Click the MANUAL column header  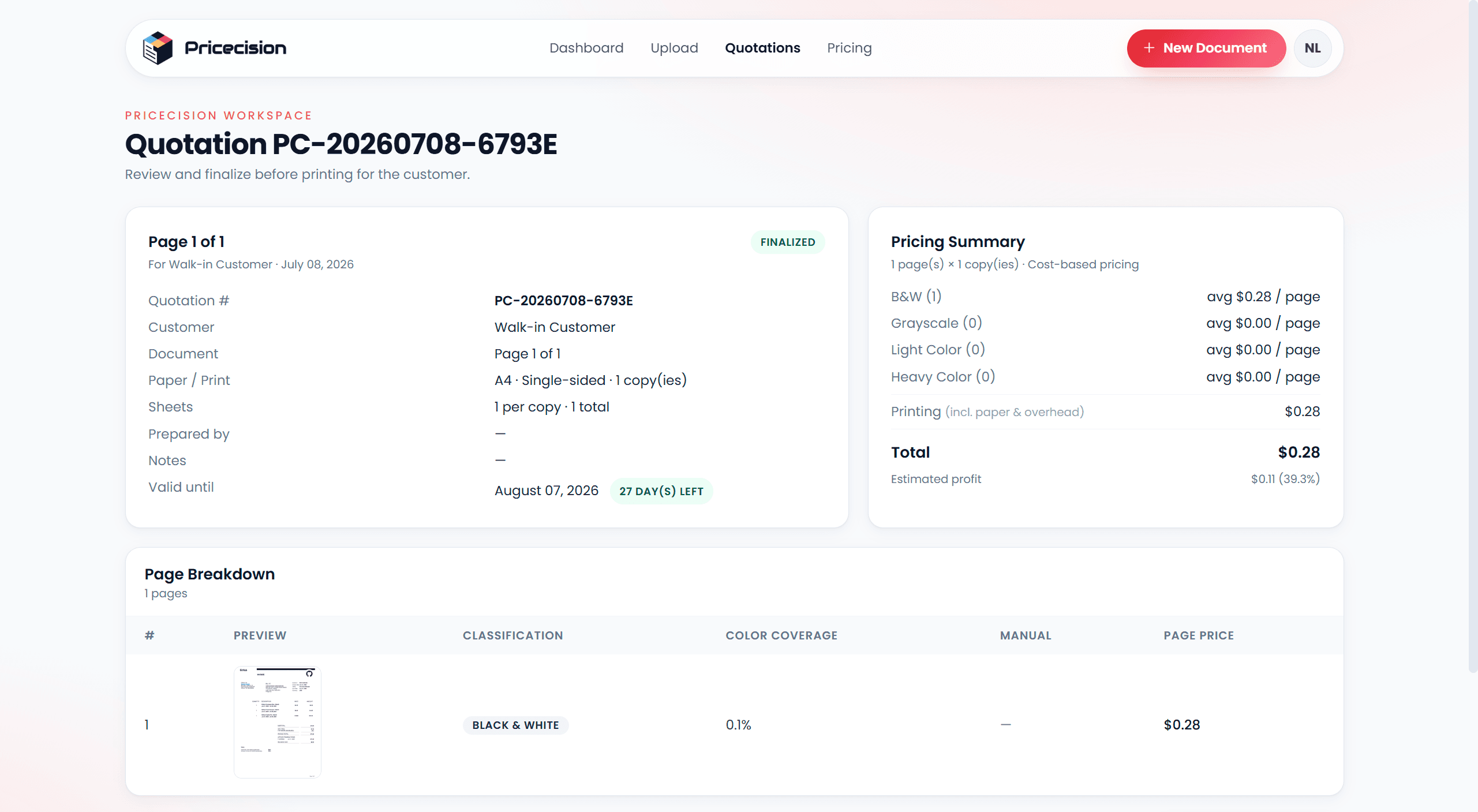(x=1026, y=635)
